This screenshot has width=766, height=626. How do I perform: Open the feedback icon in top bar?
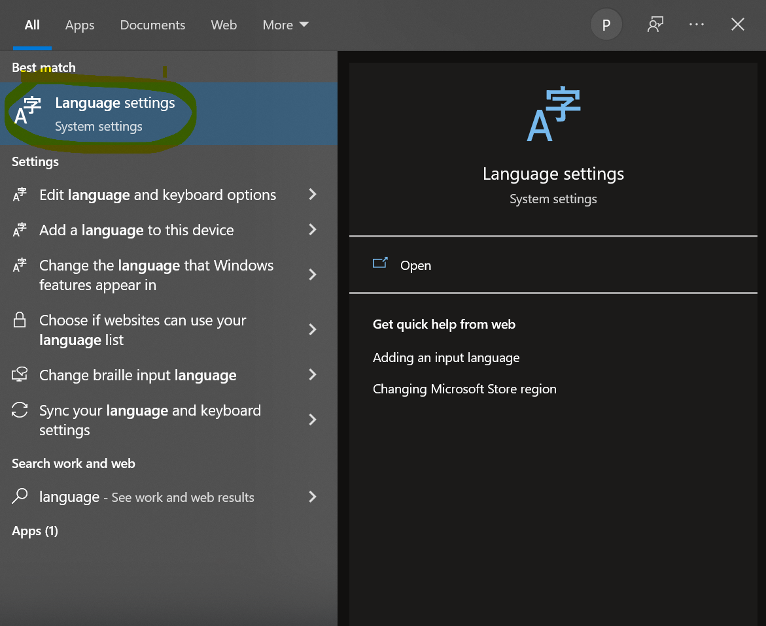pyautogui.click(x=655, y=24)
